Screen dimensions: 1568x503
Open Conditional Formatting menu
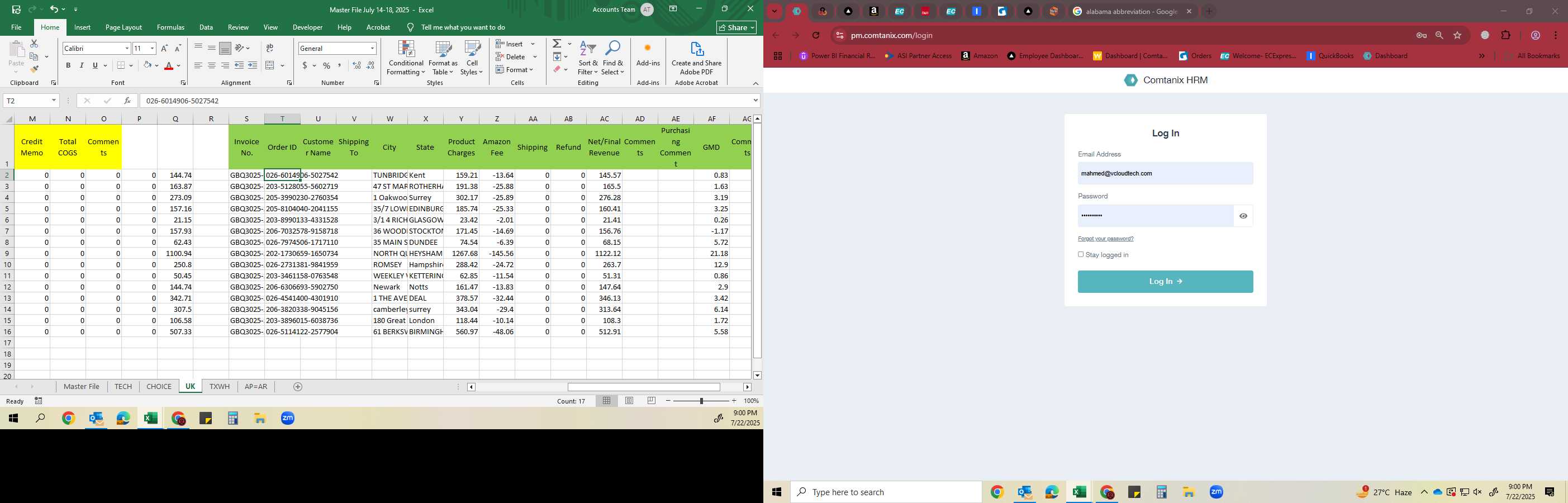[406, 59]
